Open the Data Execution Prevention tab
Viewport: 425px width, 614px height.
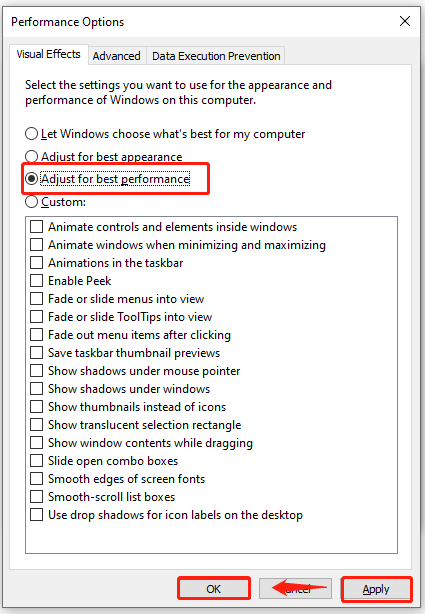[216, 56]
